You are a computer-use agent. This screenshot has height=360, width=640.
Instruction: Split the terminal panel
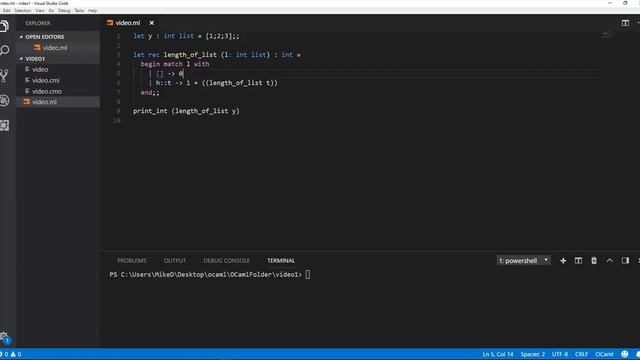pyautogui.click(x=578, y=260)
